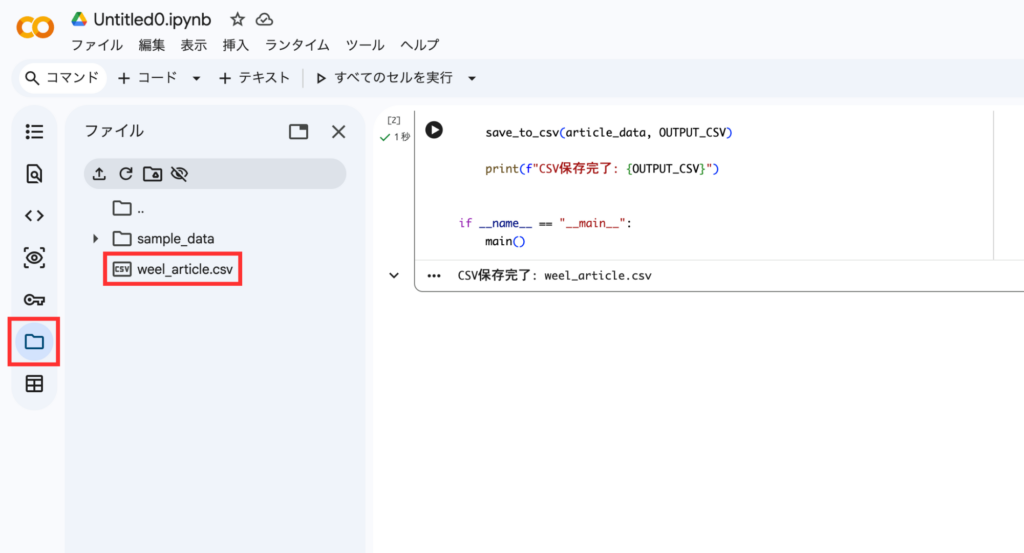Select the sample_data folder

click(x=163, y=239)
